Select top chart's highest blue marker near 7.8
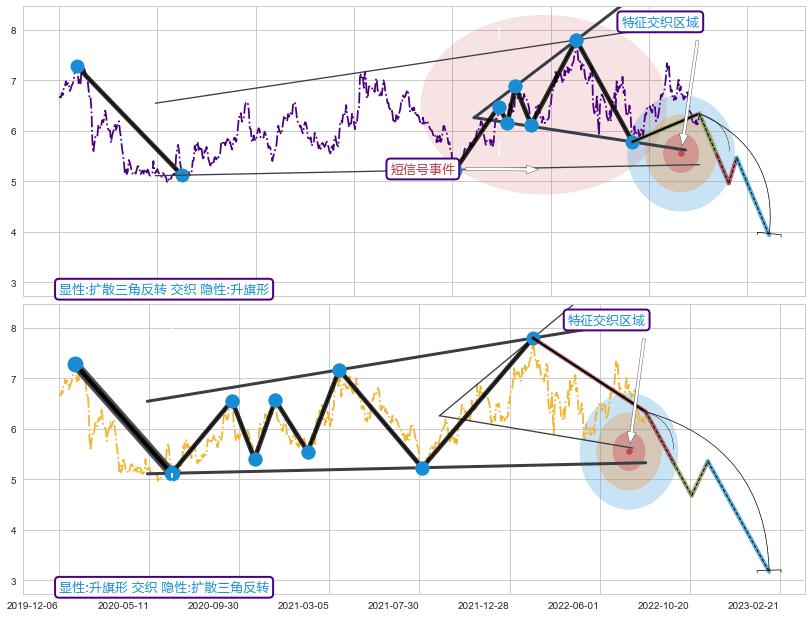811x617 pixels. point(576,41)
